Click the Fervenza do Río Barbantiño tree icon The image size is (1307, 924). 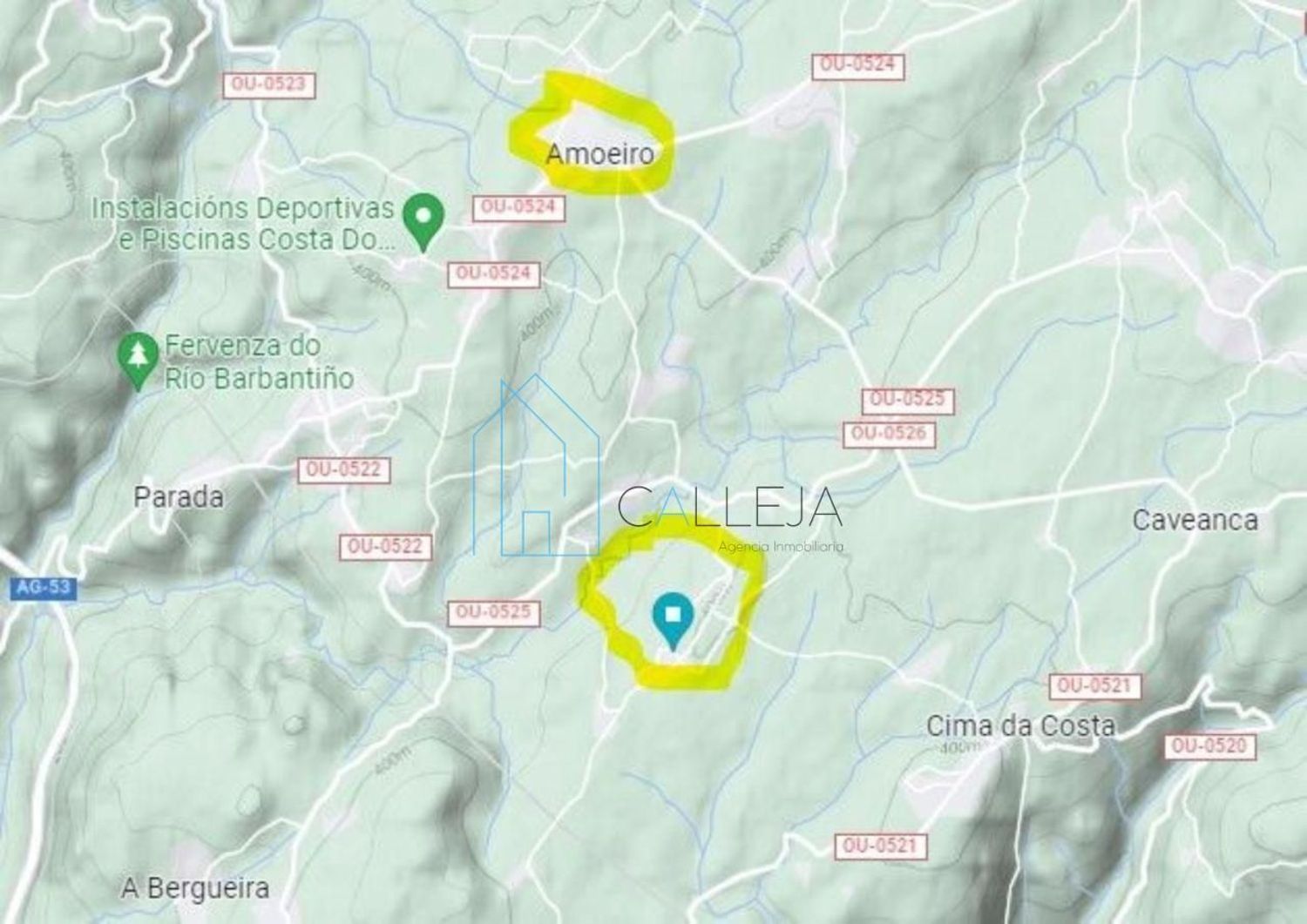tap(138, 361)
